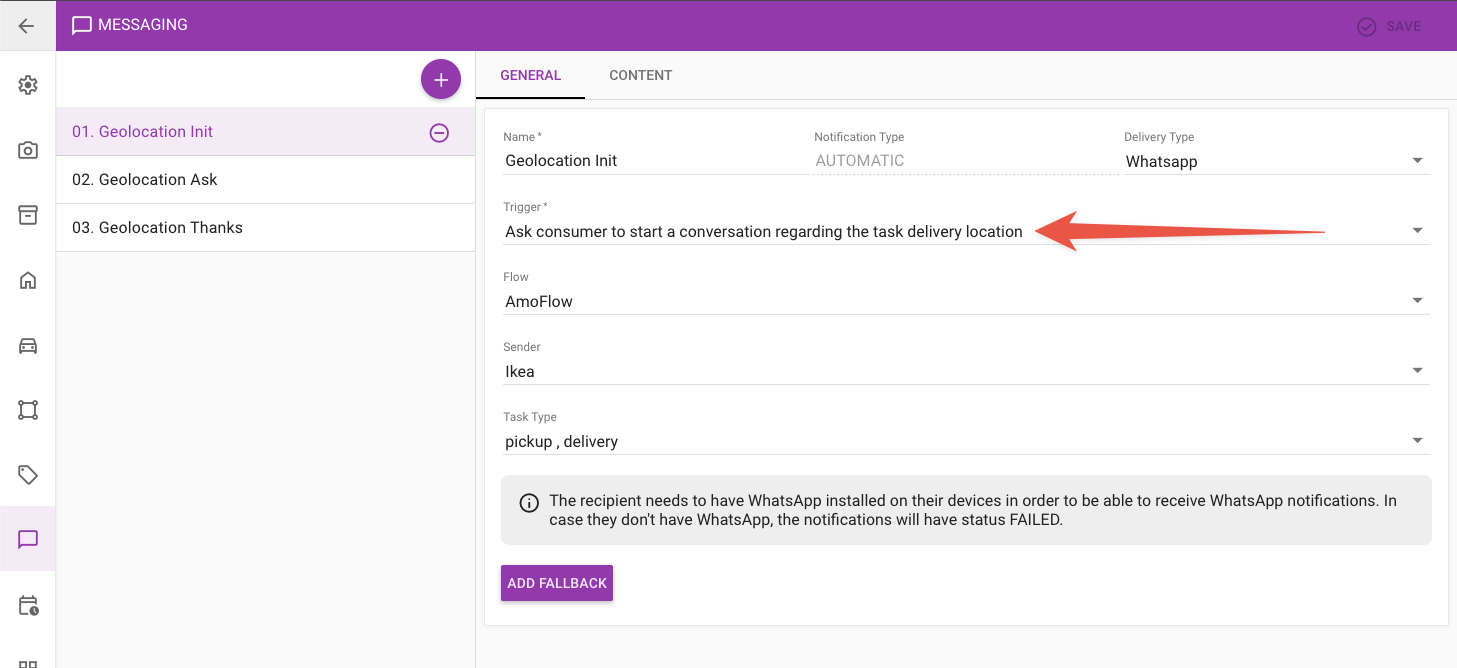Select 02. Geolocation Ask message
Viewport: 1457px width, 668px height.
pyautogui.click(x=265, y=180)
